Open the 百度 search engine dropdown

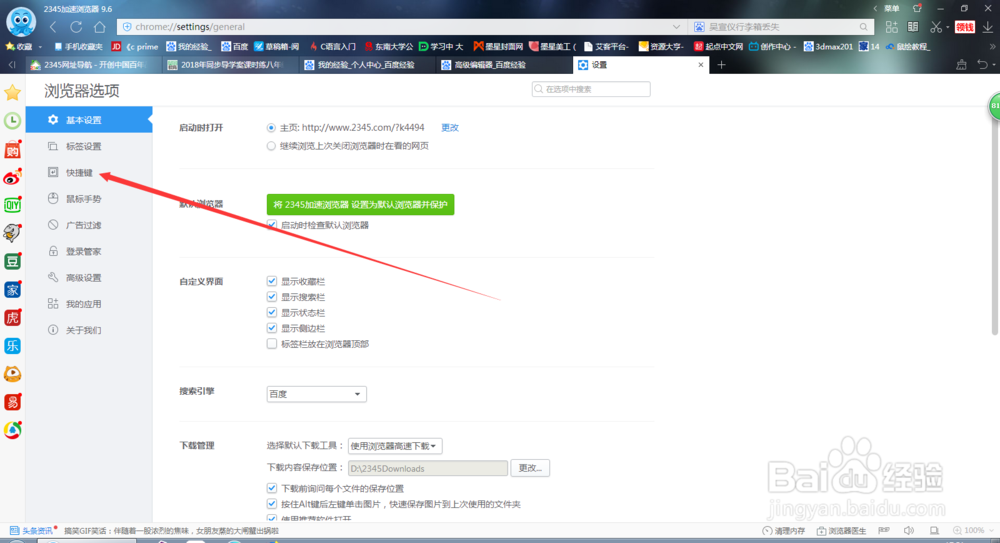click(x=316, y=394)
